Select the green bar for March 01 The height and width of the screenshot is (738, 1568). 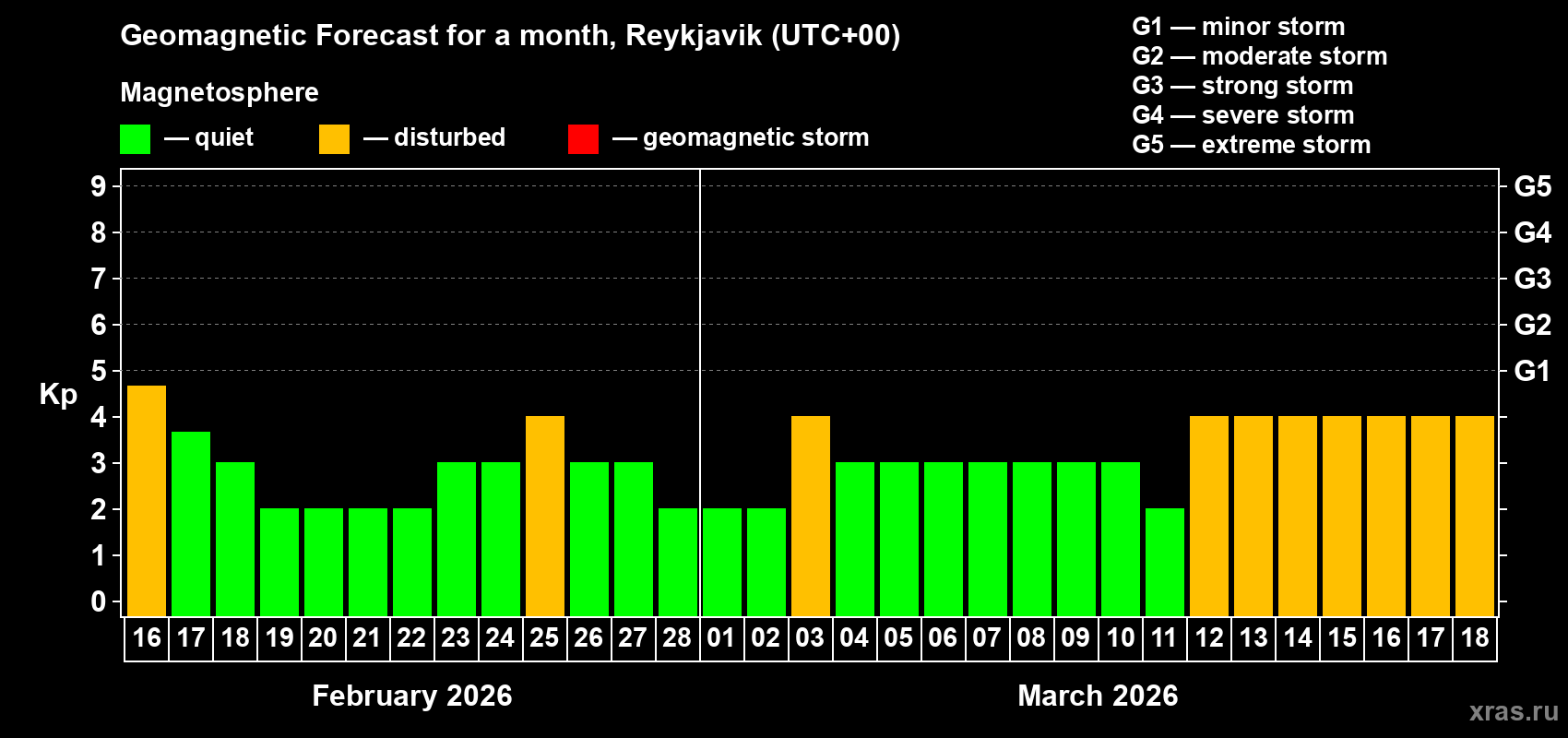722,563
